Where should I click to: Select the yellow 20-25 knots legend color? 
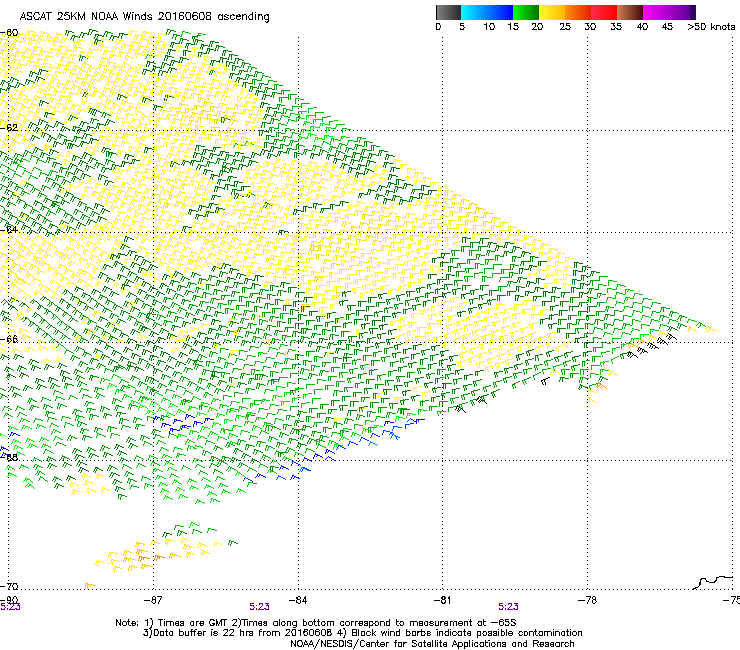pos(552,12)
